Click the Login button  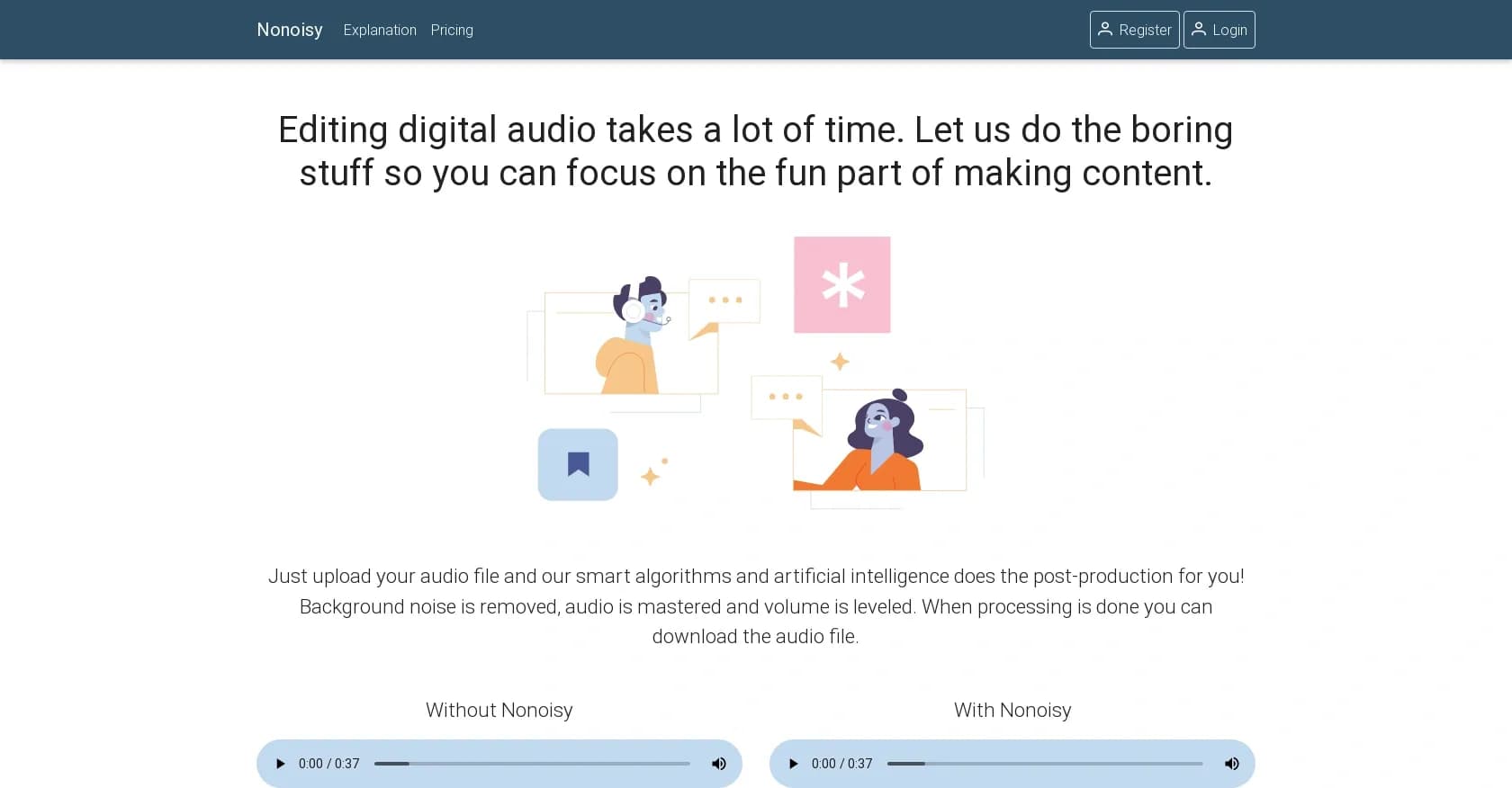pos(1219,30)
